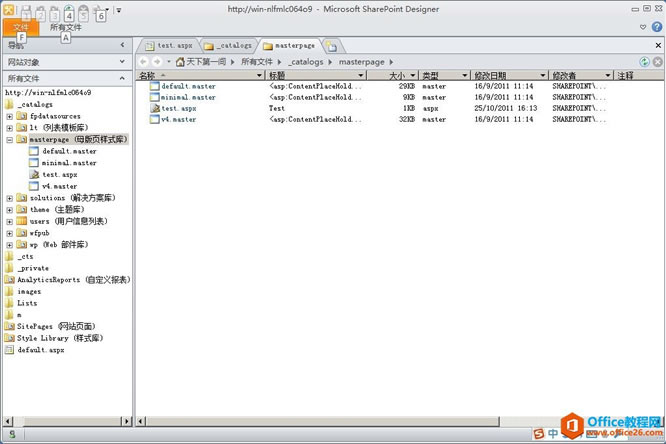
Task: Click the masterpage breadcrumb link
Action: tap(361, 62)
